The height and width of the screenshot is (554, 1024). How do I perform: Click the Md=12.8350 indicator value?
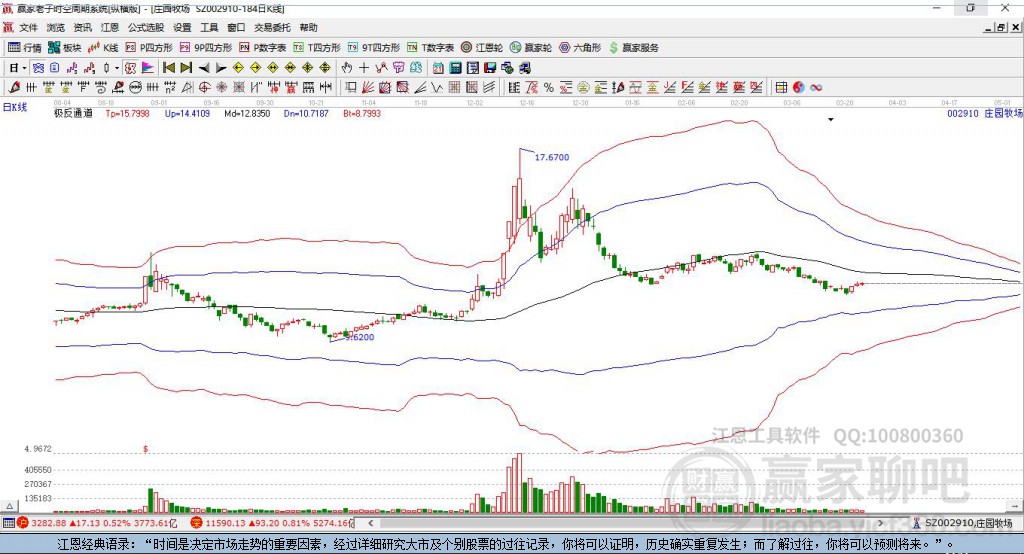click(x=247, y=113)
